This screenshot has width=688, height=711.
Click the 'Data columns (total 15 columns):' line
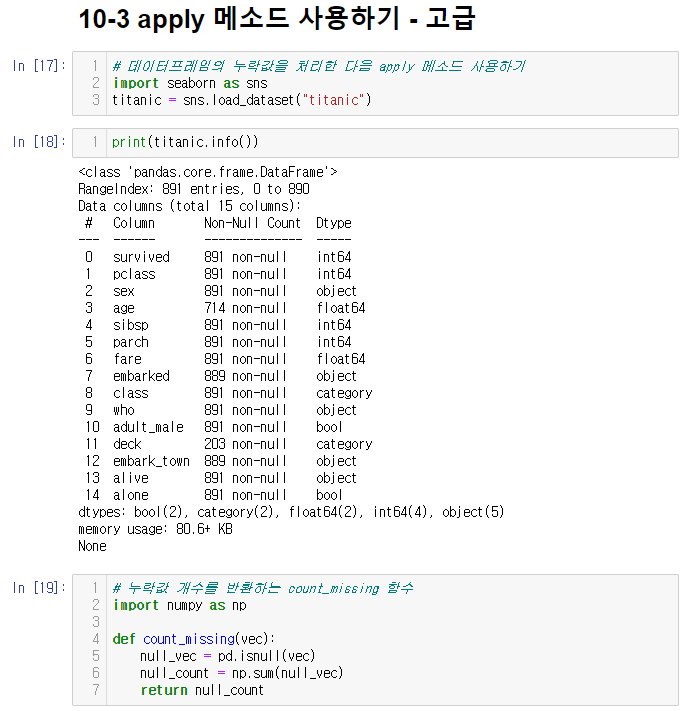[x=190, y=206]
